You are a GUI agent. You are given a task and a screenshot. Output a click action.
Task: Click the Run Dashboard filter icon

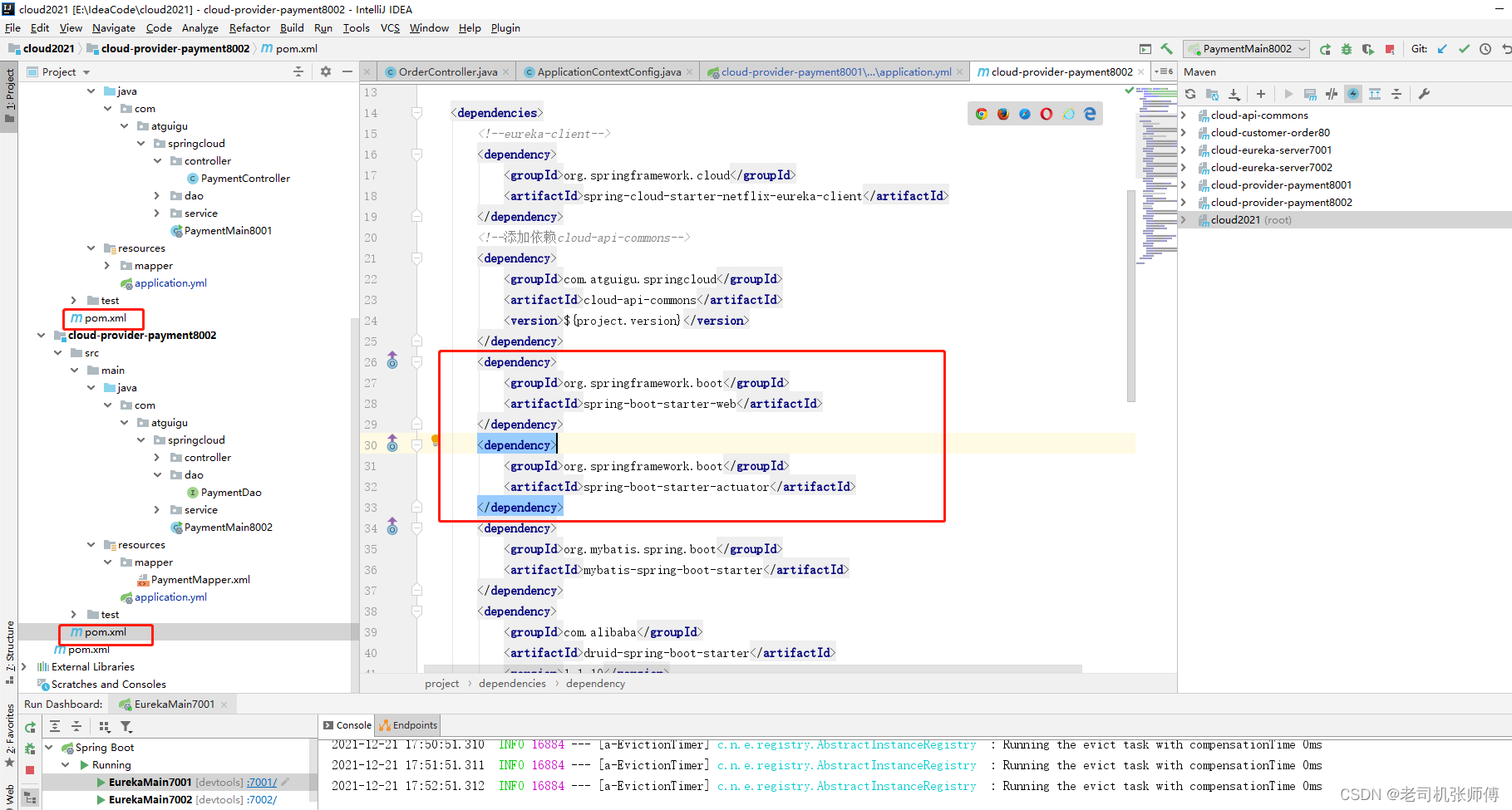[x=126, y=726]
